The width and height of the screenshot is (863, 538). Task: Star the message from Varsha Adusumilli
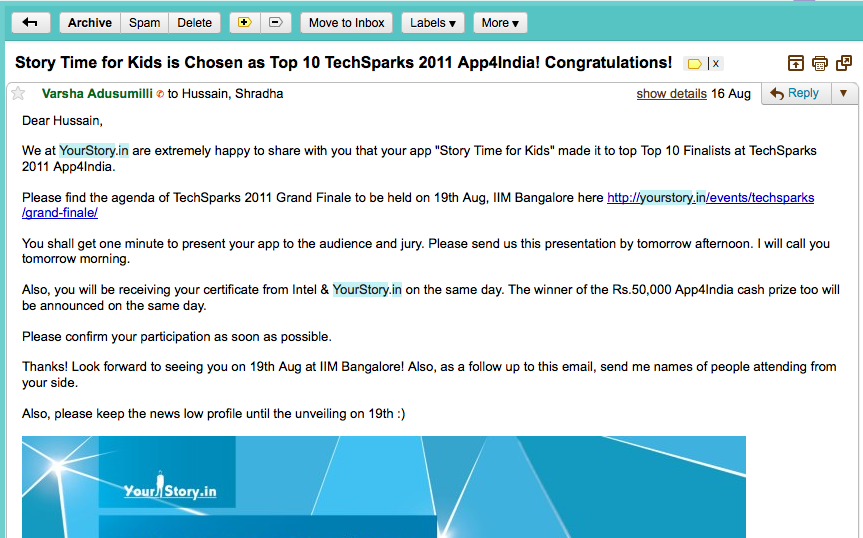pyautogui.click(x=18, y=94)
